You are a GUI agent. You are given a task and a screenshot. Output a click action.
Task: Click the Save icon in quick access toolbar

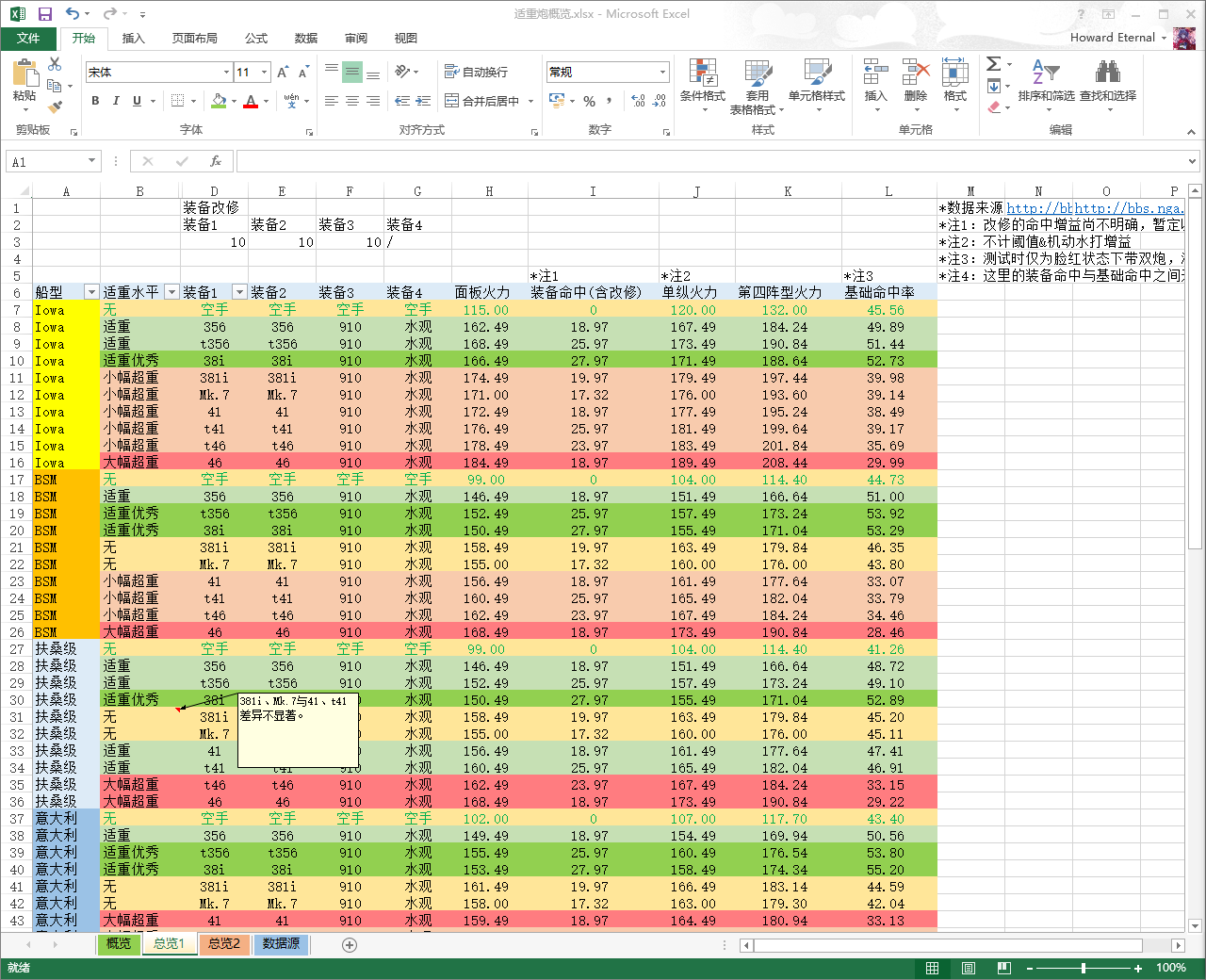coord(44,14)
